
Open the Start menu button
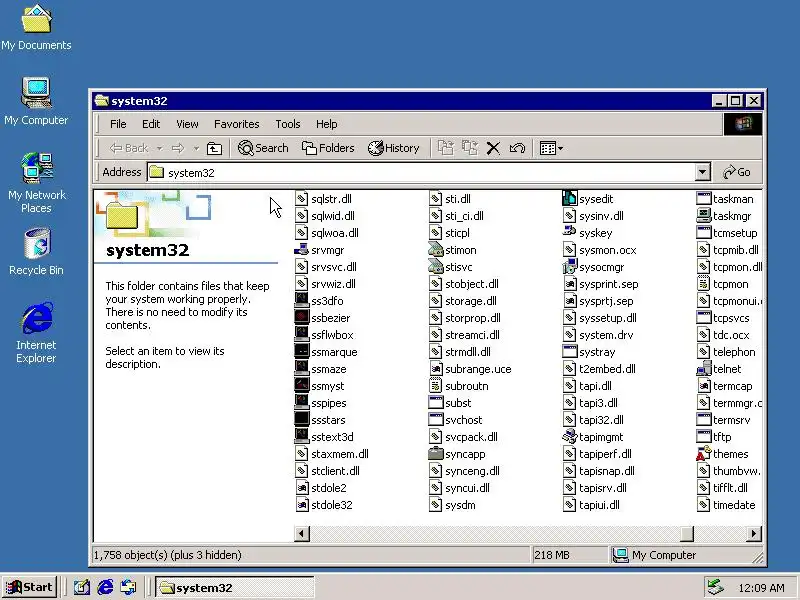[x=29, y=587]
